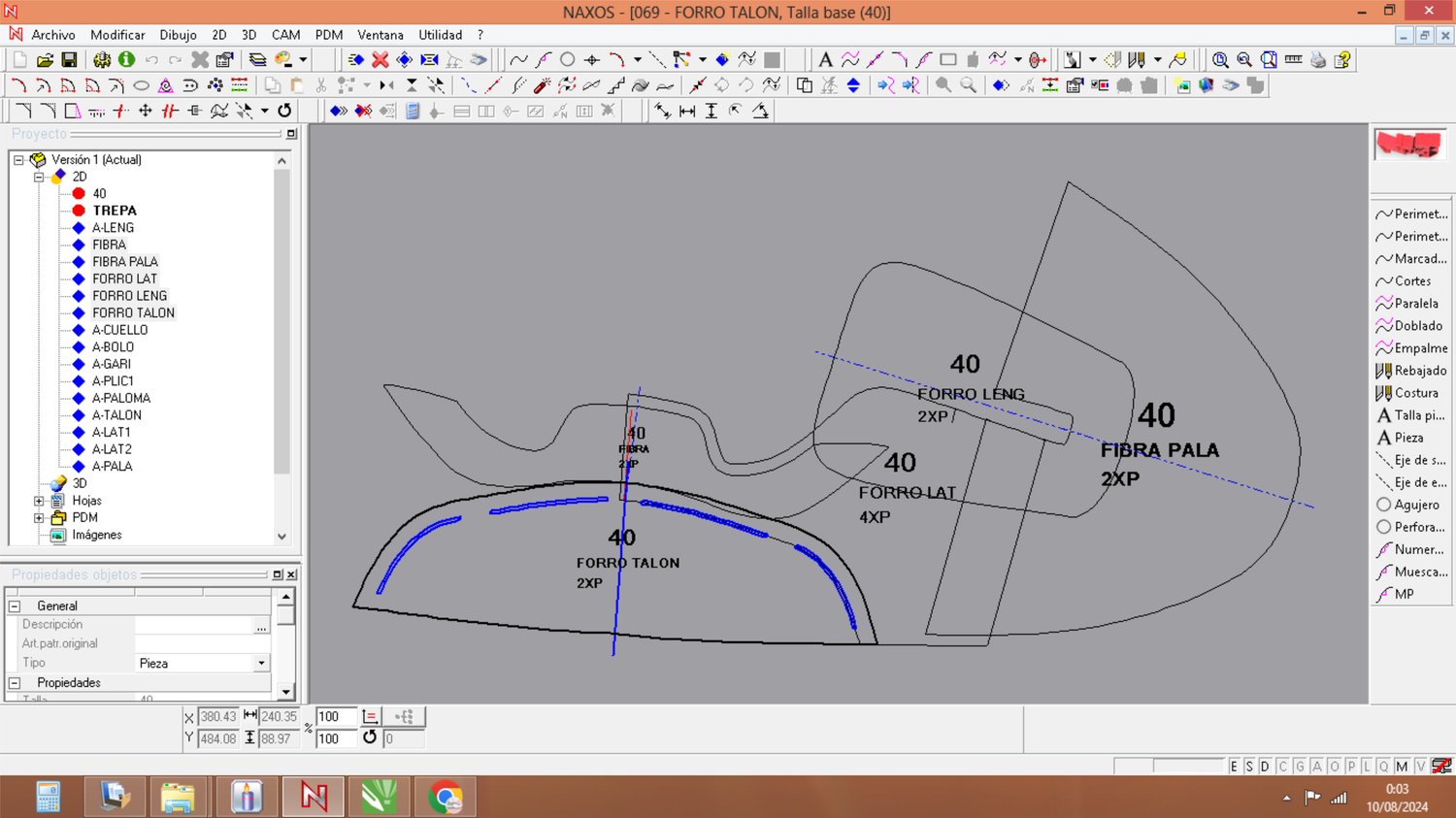Click the crosshair point tool icon
The width and height of the screenshot is (1456, 818).
point(592,60)
